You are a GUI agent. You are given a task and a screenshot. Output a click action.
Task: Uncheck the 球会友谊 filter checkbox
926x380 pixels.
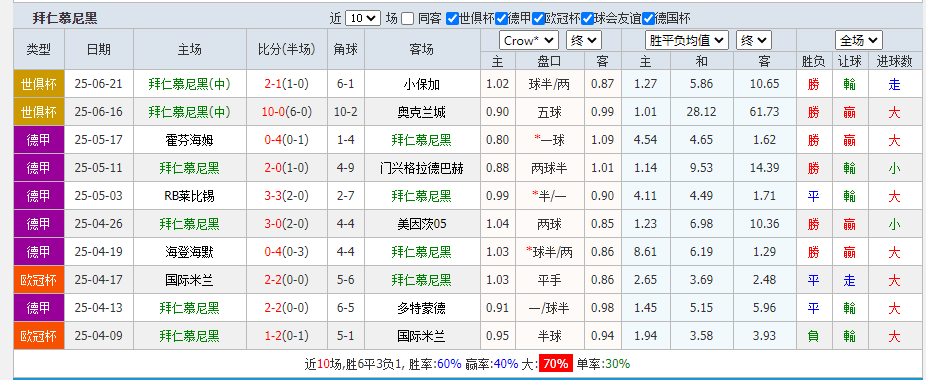click(x=587, y=18)
